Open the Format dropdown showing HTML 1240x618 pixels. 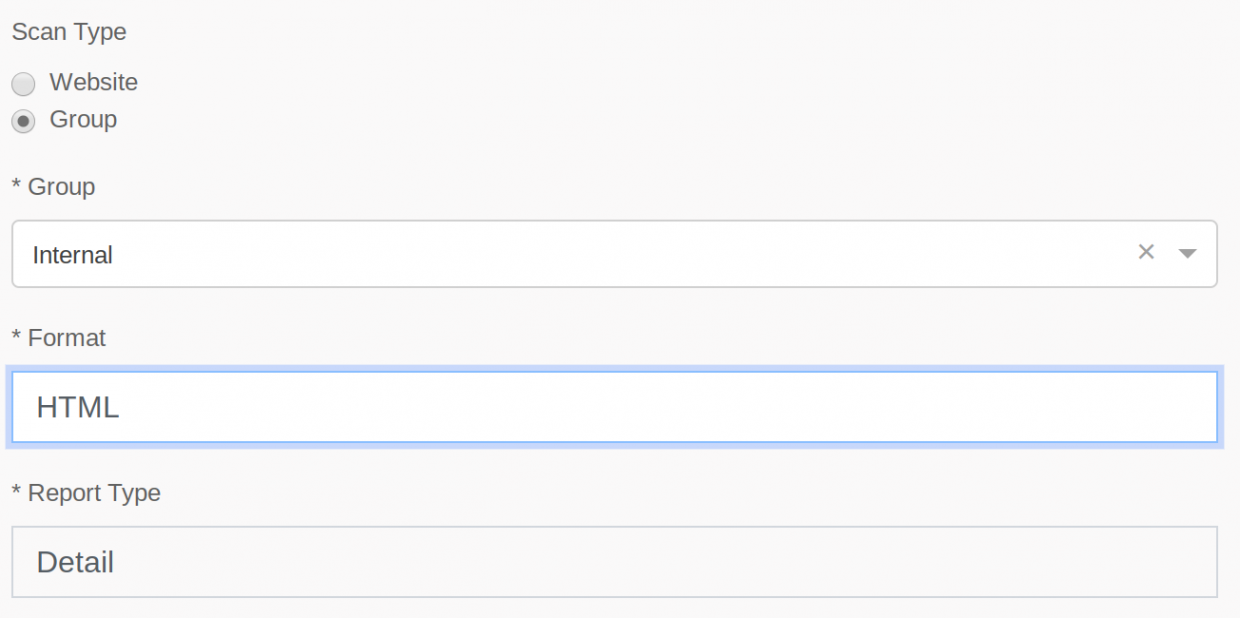(x=614, y=407)
